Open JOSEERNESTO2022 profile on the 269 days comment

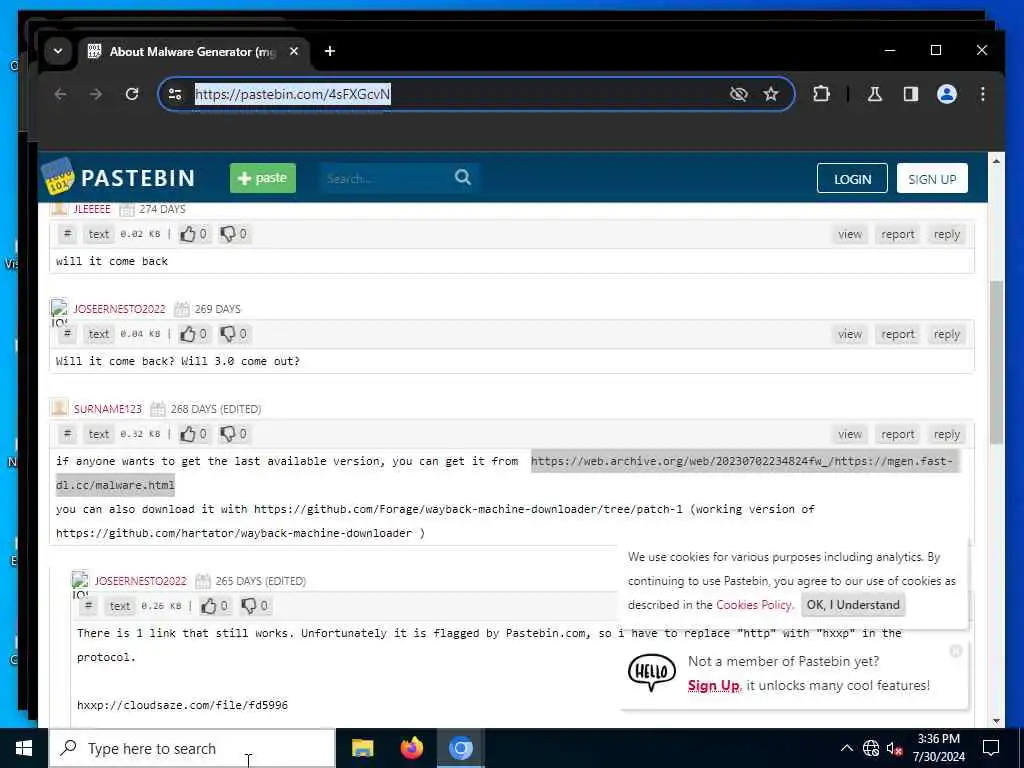point(119,309)
